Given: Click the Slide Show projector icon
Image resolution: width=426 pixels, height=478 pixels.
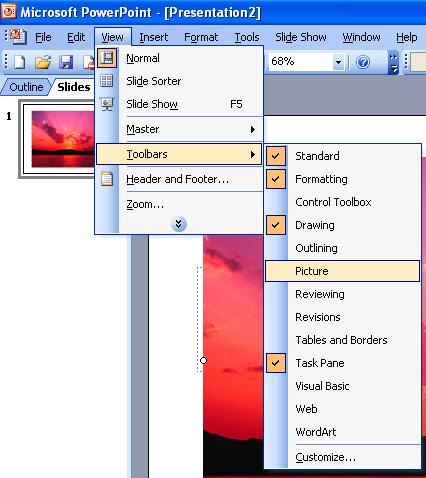Looking at the screenshot, I should 107,104.
